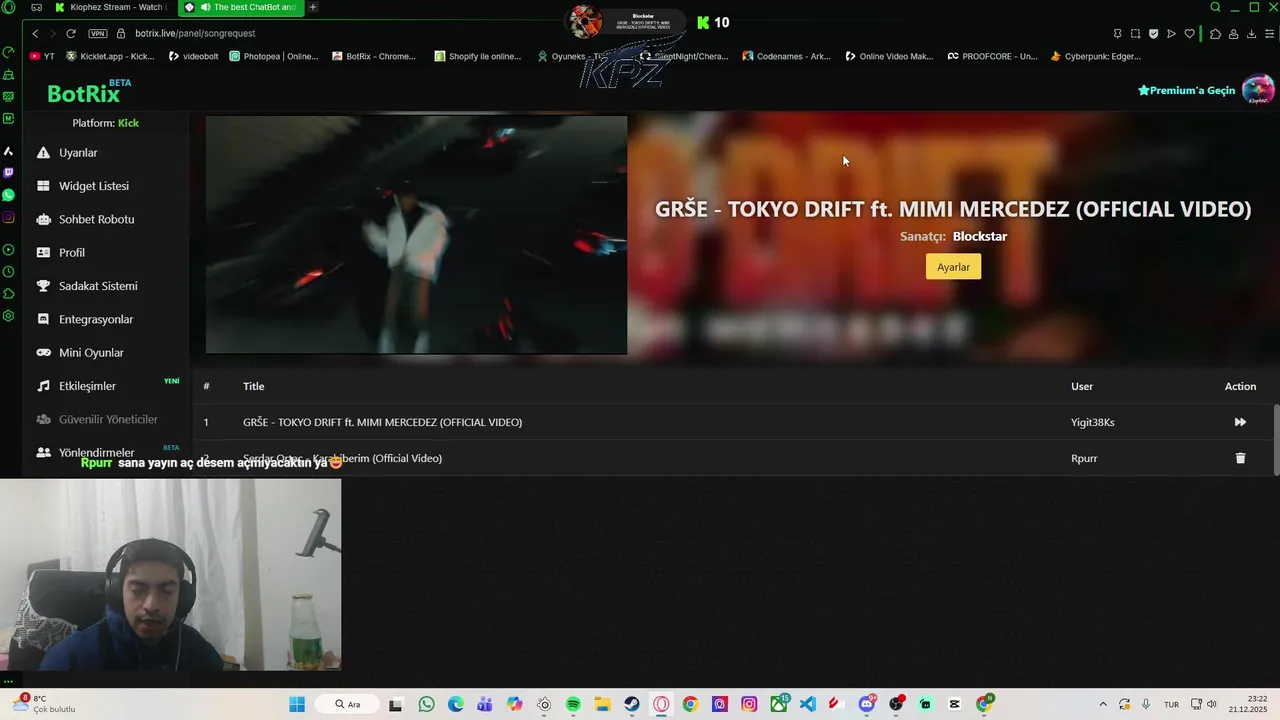Viewport: 1280px width, 720px height.
Task: Open player icon in Opera sidebar
Action: pyautogui.click(x=9, y=250)
